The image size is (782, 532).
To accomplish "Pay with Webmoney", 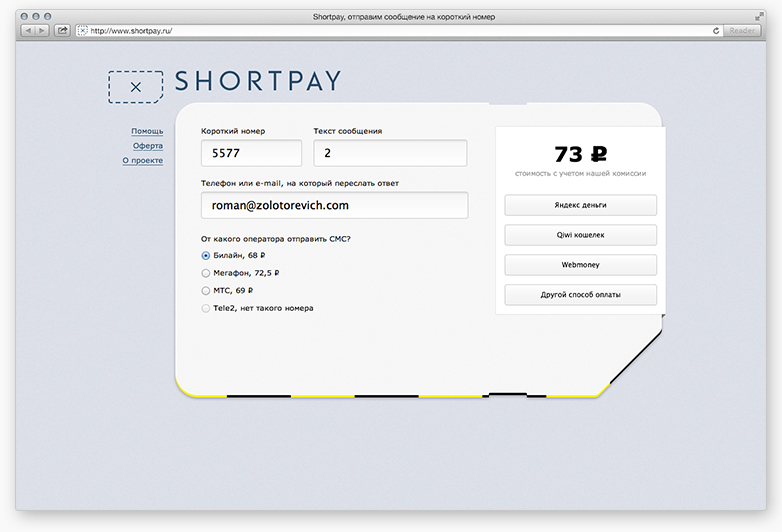I will click(x=581, y=265).
